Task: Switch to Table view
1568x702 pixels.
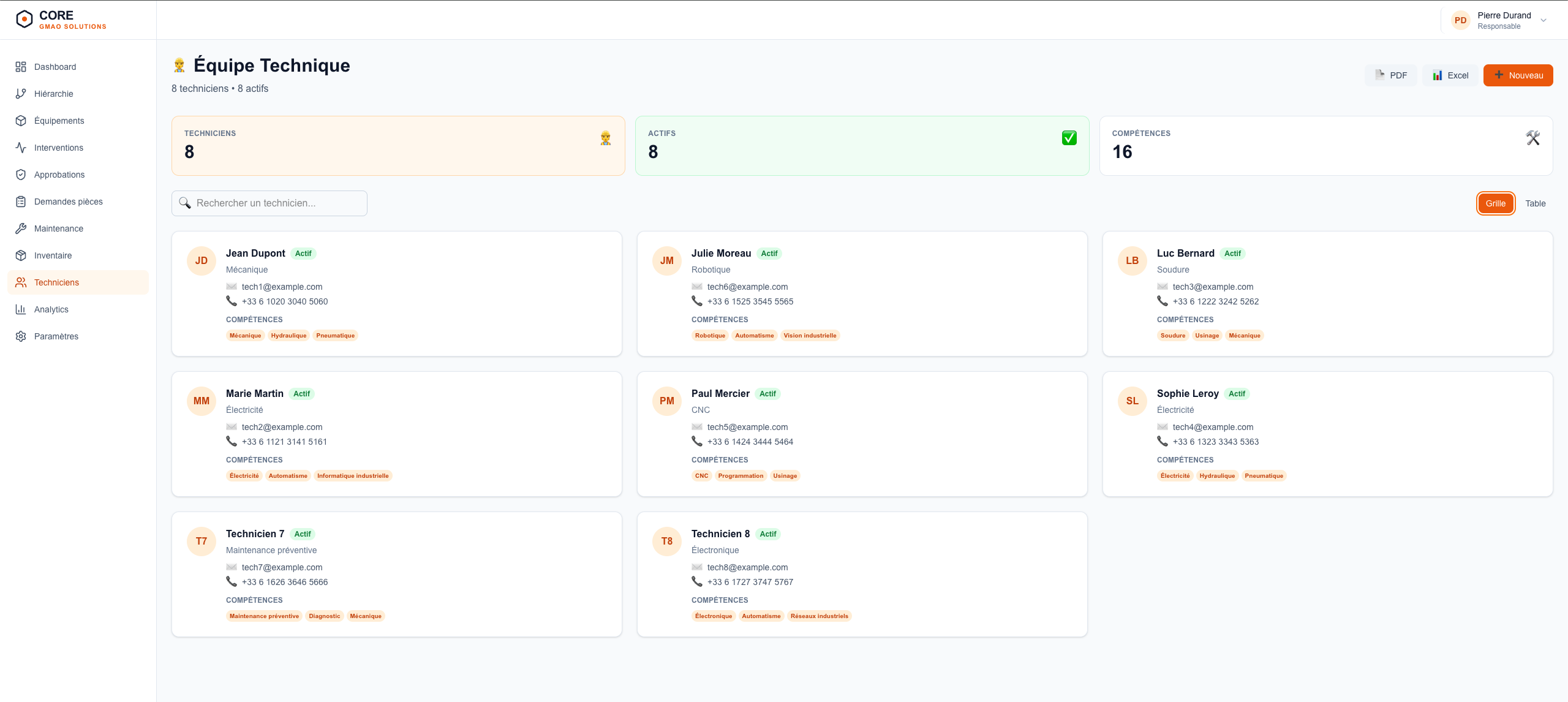Action: 1536,203
